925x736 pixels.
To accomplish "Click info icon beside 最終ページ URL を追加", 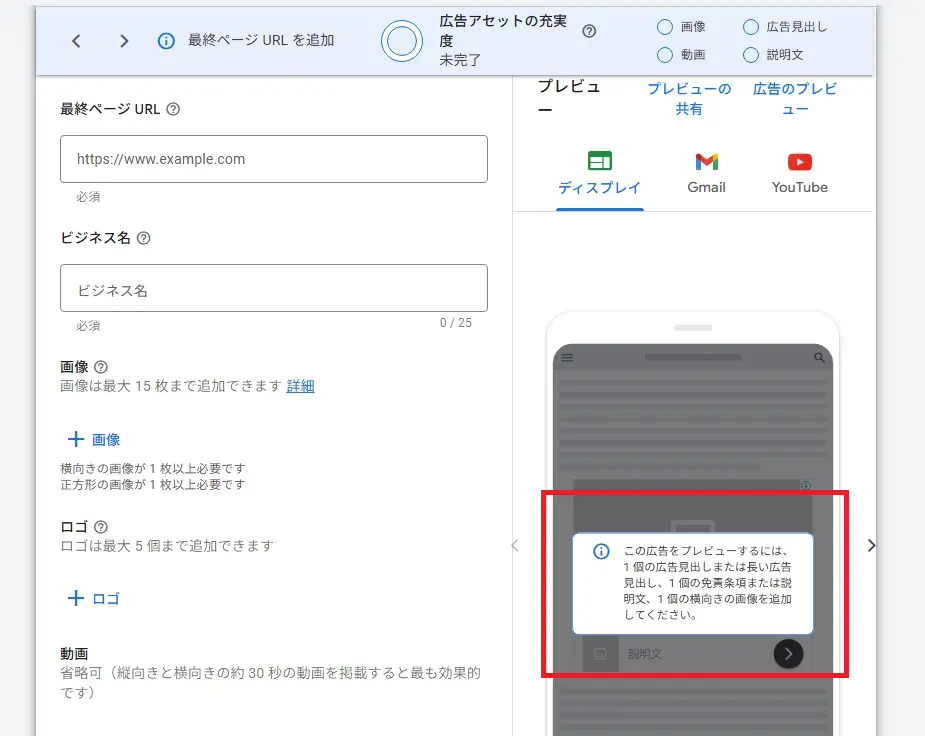I will 166,41.
